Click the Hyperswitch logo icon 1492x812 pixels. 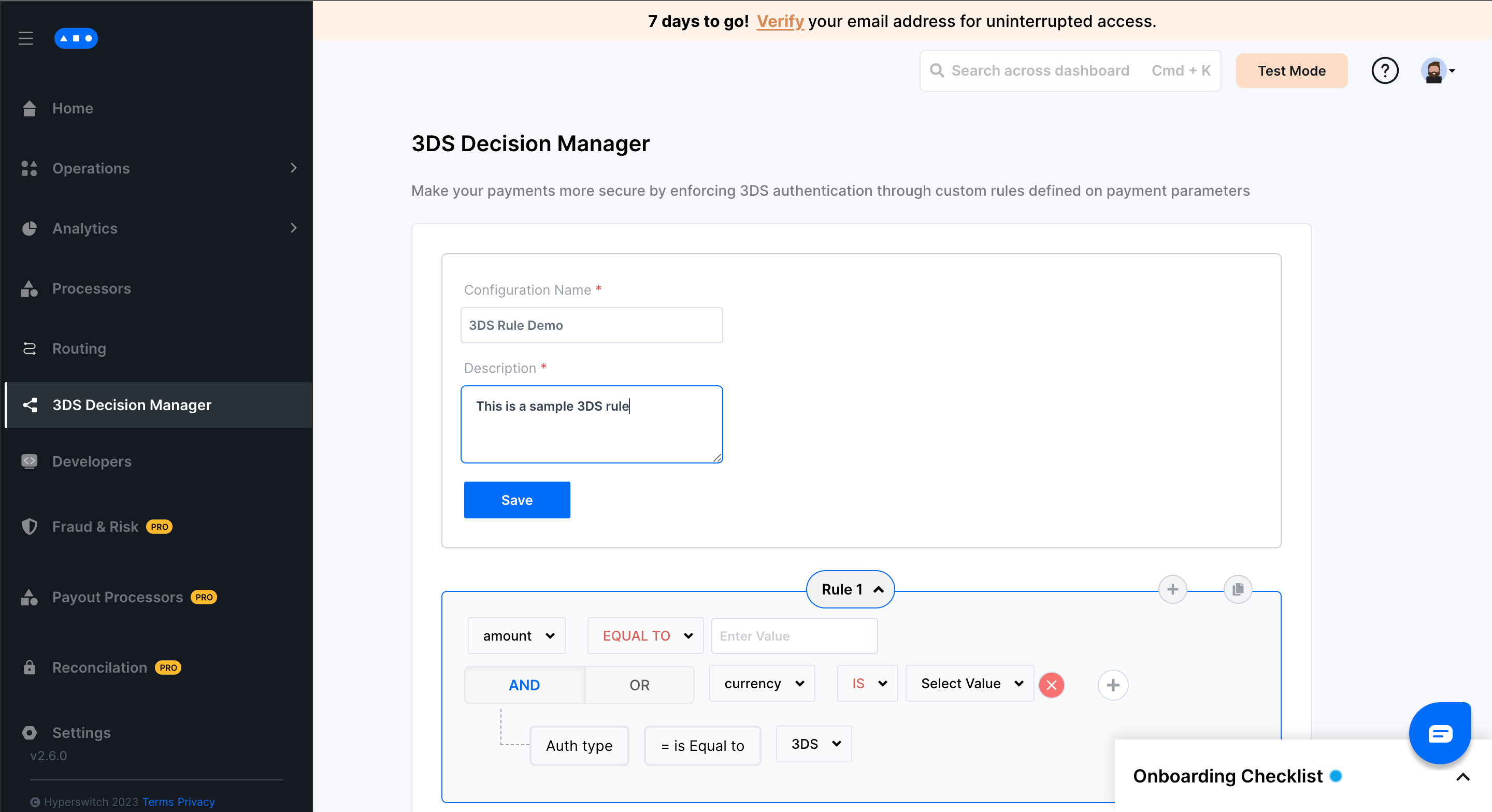pyautogui.click(x=76, y=38)
